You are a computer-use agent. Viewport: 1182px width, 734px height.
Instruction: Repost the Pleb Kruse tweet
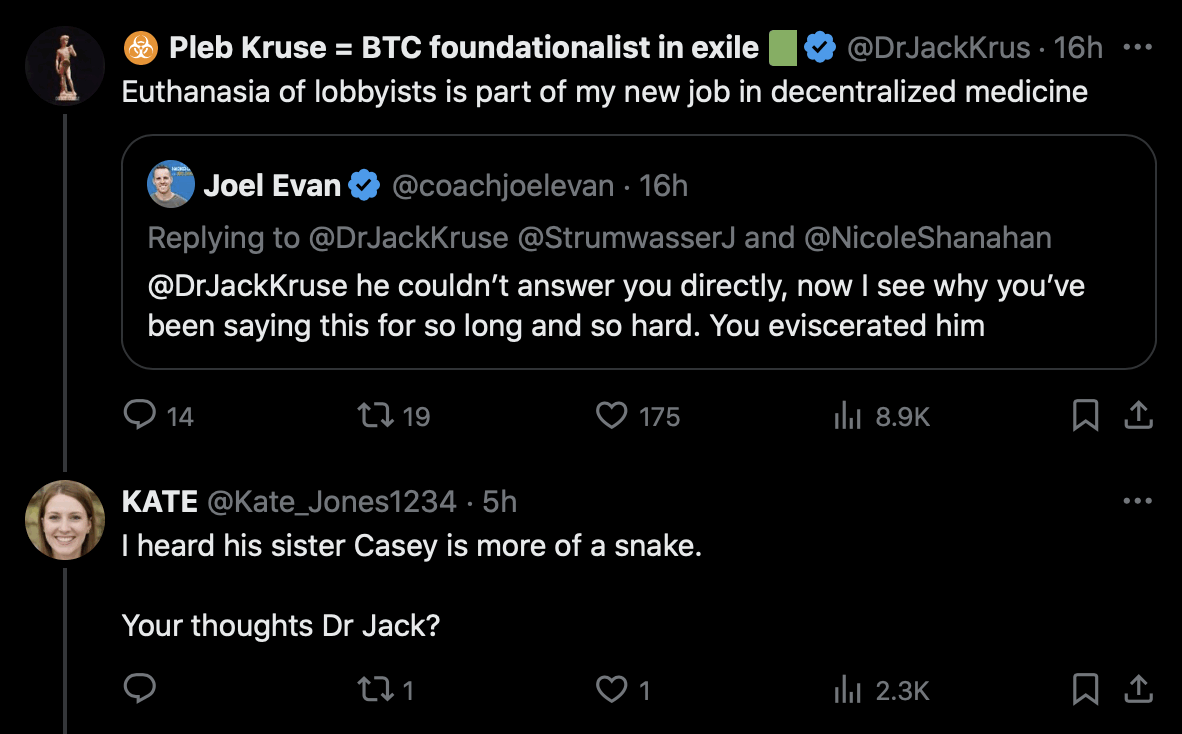pos(373,415)
